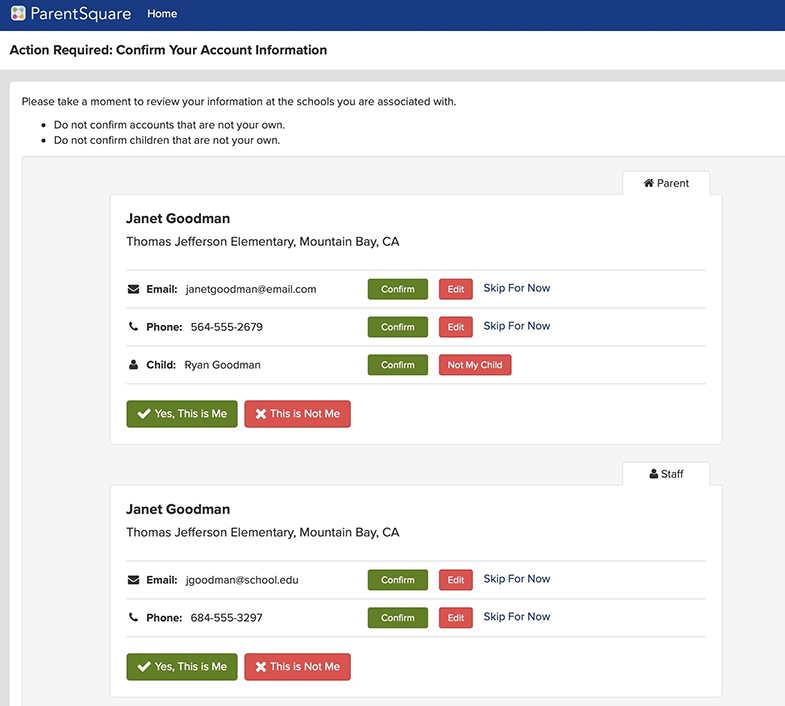This screenshot has height=706, width=785.
Task: Confirm Ryan Goodman as your child
Action: coord(397,365)
